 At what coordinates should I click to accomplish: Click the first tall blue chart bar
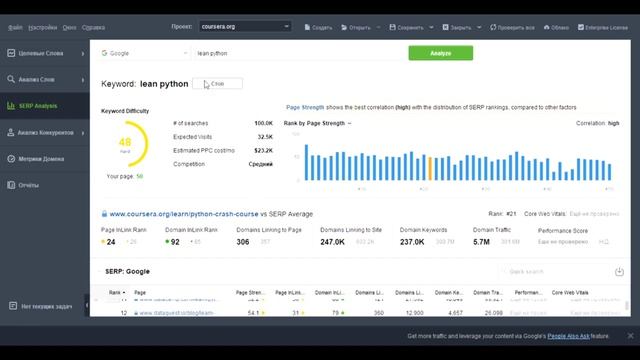[307, 162]
